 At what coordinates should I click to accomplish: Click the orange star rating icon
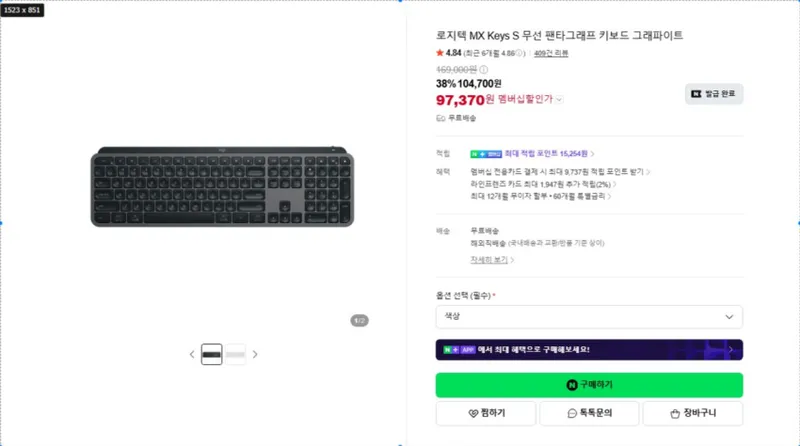(x=440, y=53)
